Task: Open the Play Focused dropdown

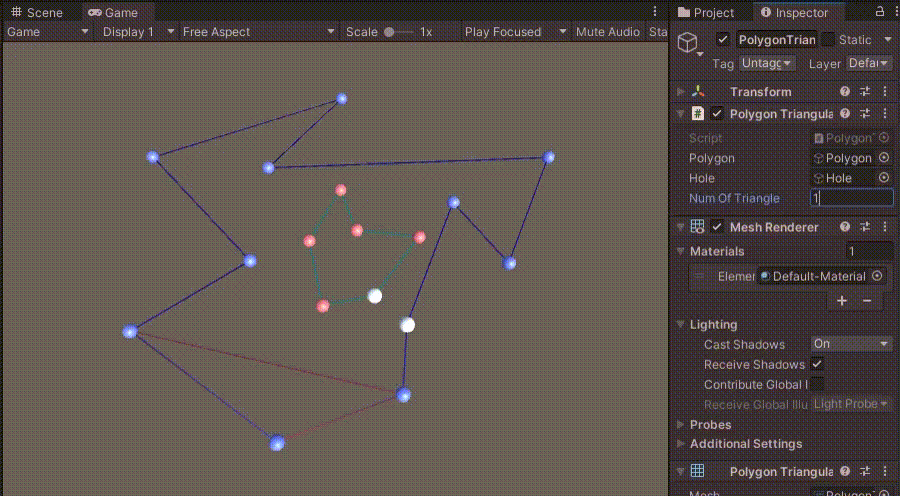Action: pyautogui.click(x=515, y=32)
